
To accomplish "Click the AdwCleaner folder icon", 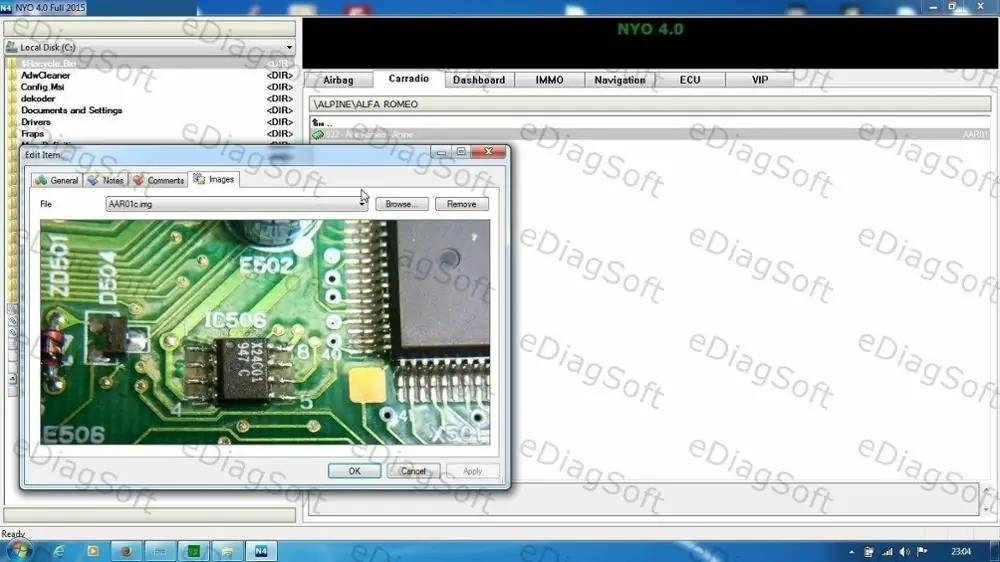I will click(x=12, y=75).
